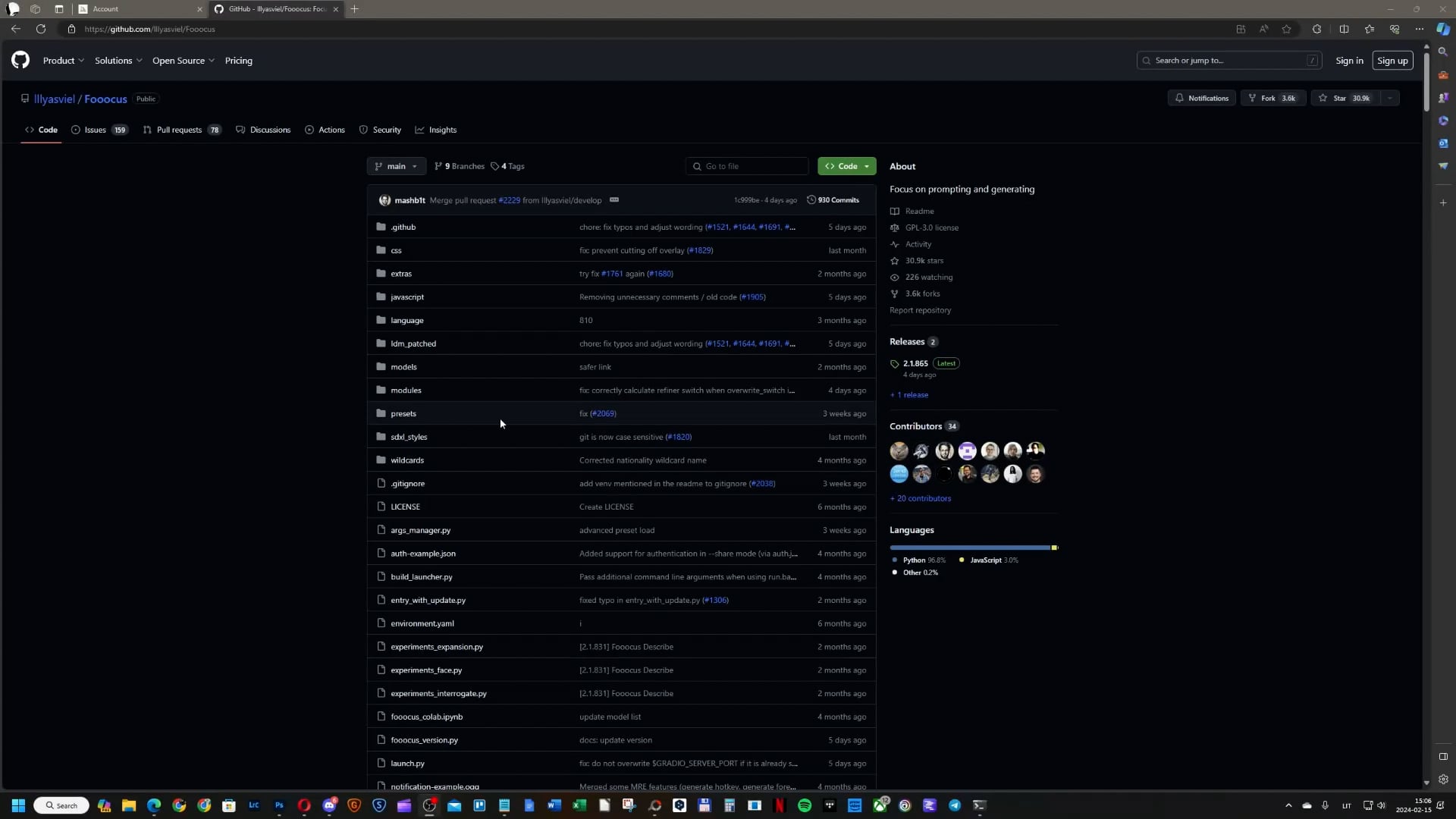Click the Edge sidebar search icon
Viewport: 1456px width, 819px height.
1443,52
